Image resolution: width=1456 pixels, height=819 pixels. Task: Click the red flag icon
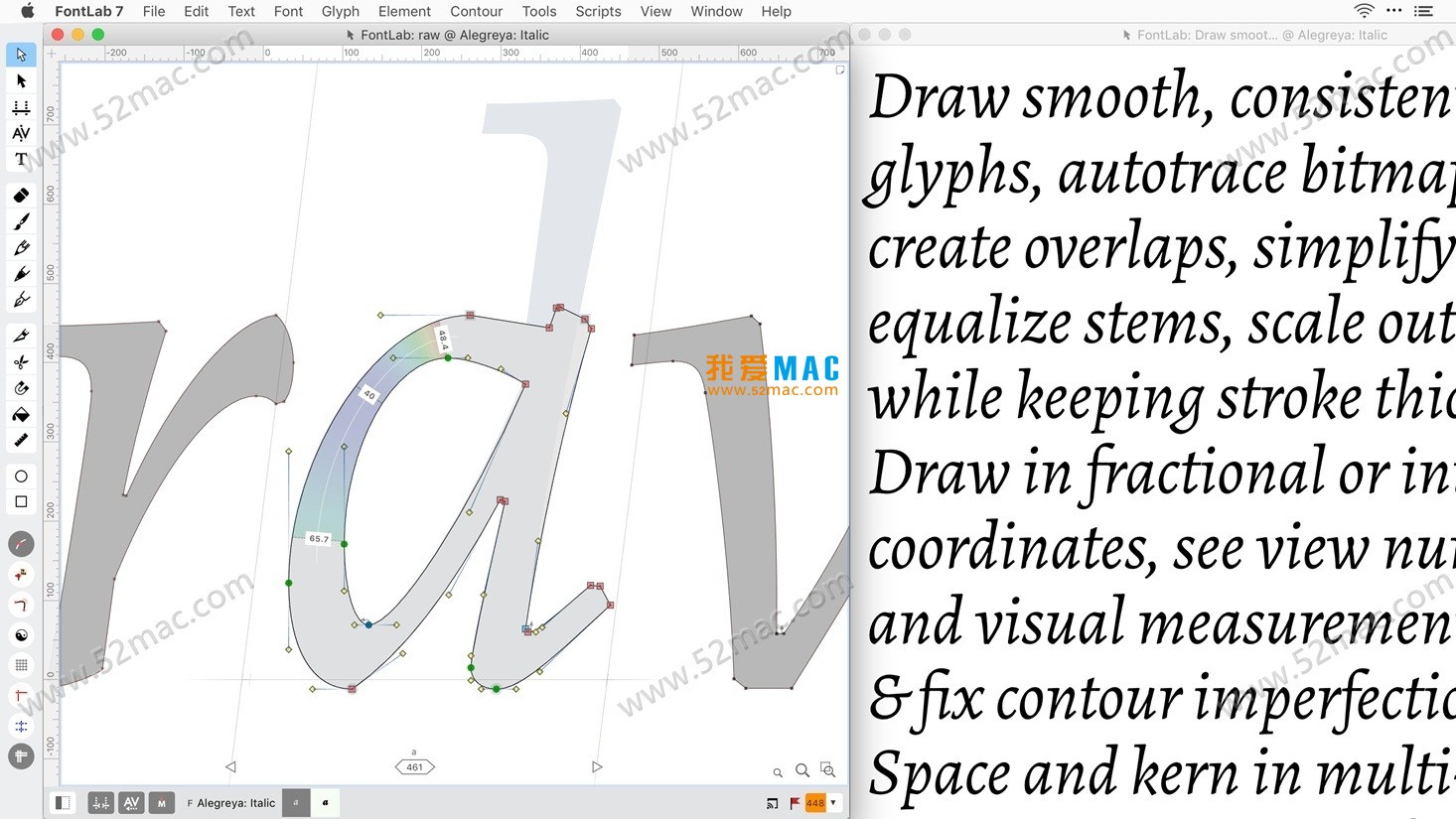coord(795,803)
